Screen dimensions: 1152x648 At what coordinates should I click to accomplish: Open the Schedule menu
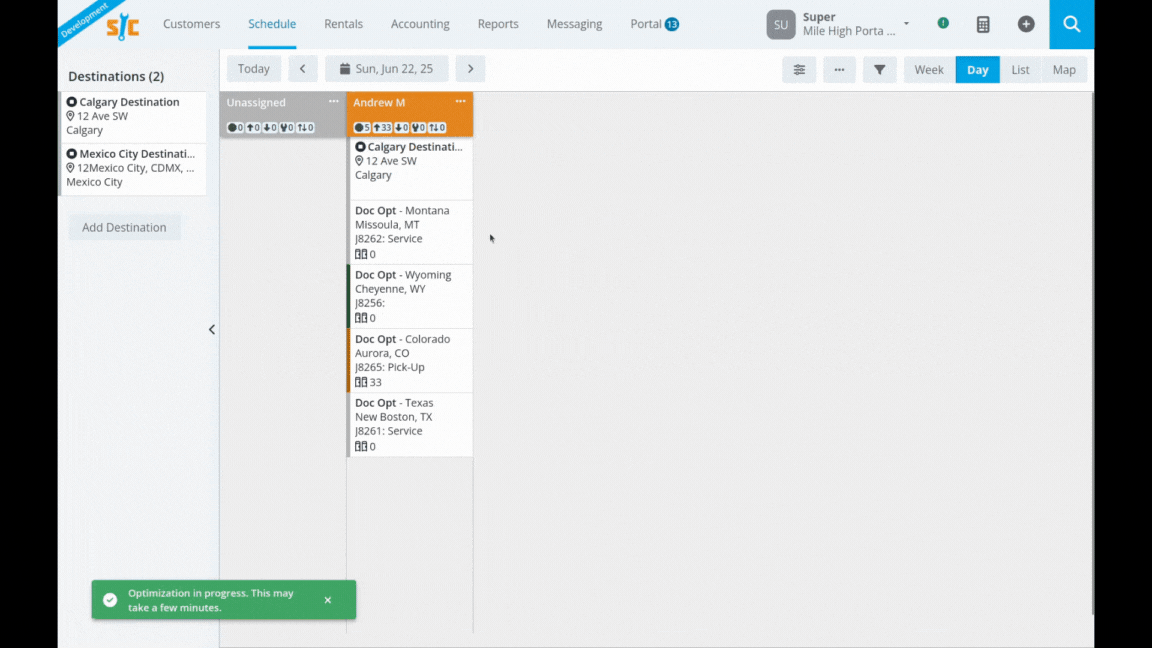[x=272, y=24]
